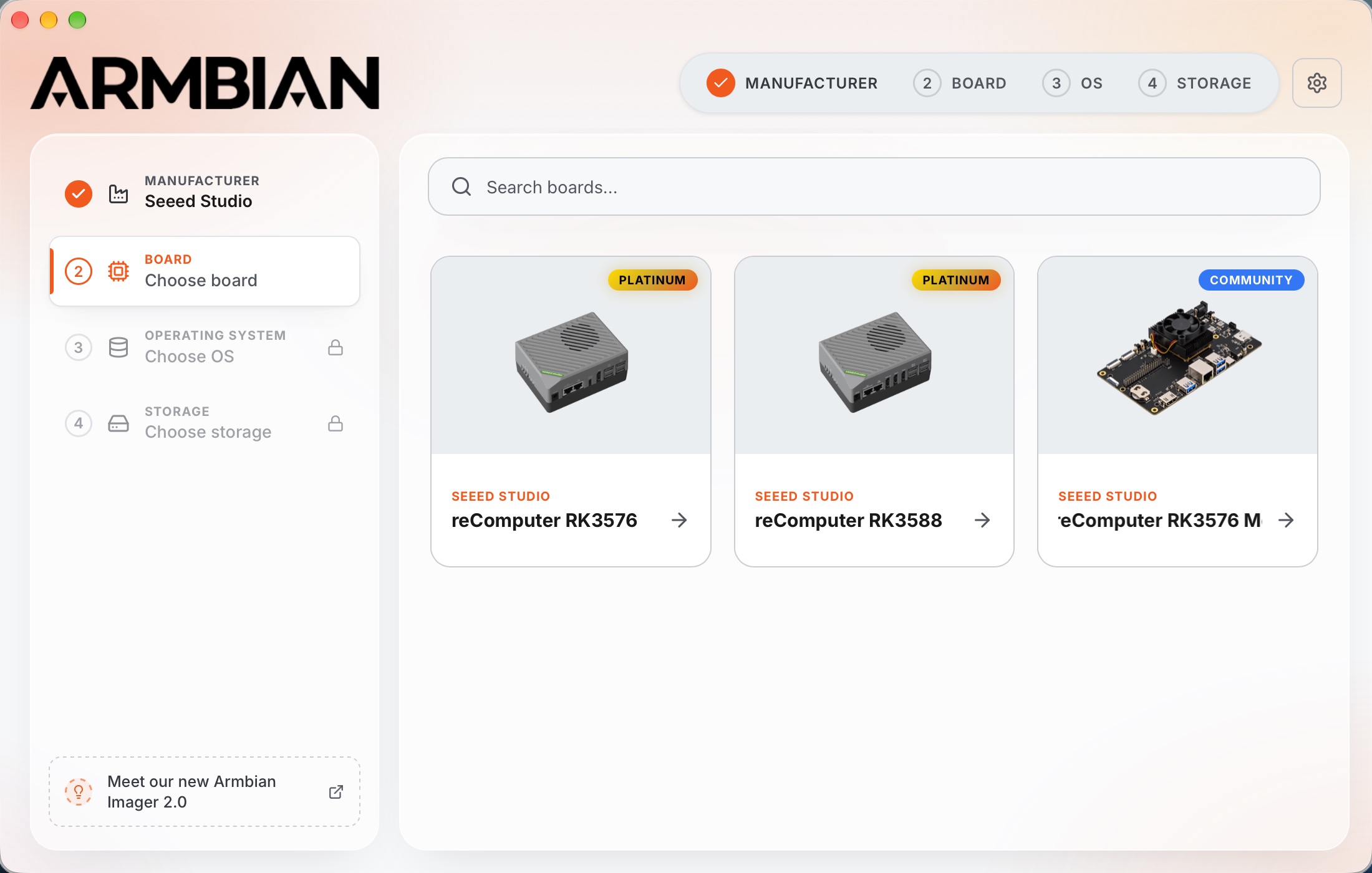Open Manufacturer Seeed Studio sidebar step
Image resolution: width=1372 pixels, height=873 pixels.
point(205,194)
